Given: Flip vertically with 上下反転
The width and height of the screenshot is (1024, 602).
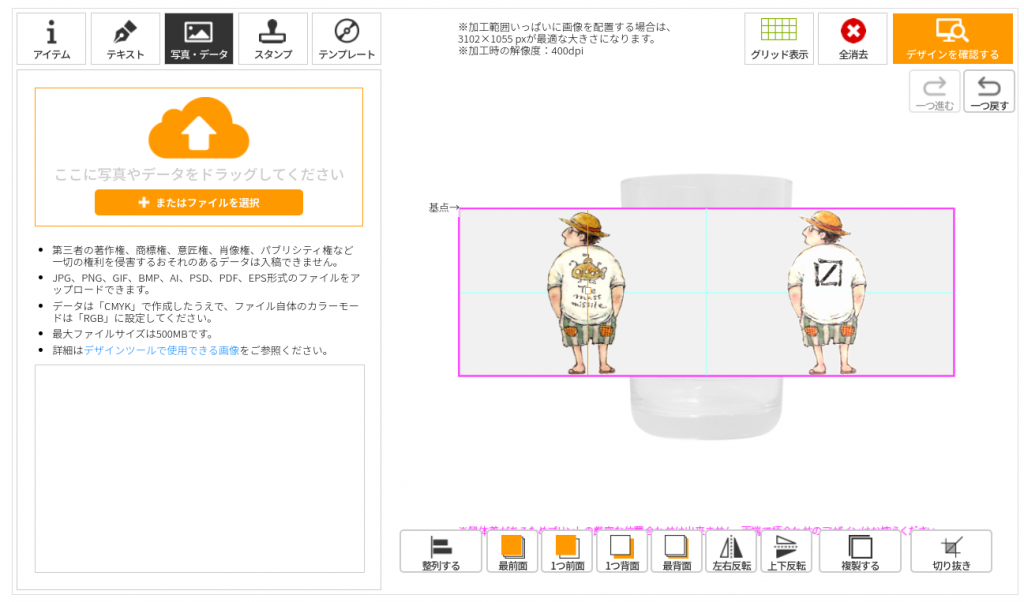Looking at the screenshot, I should point(786,552).
